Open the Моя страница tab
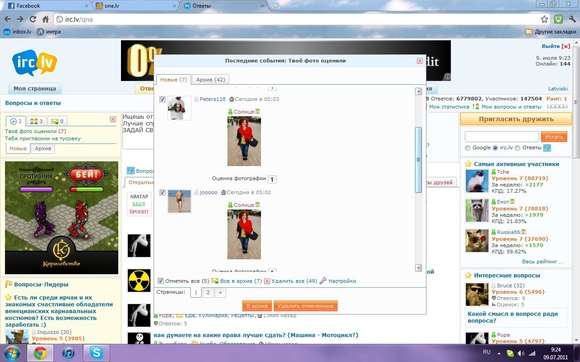This screenshot has width=580, height=362. click(x=35, y=88)
